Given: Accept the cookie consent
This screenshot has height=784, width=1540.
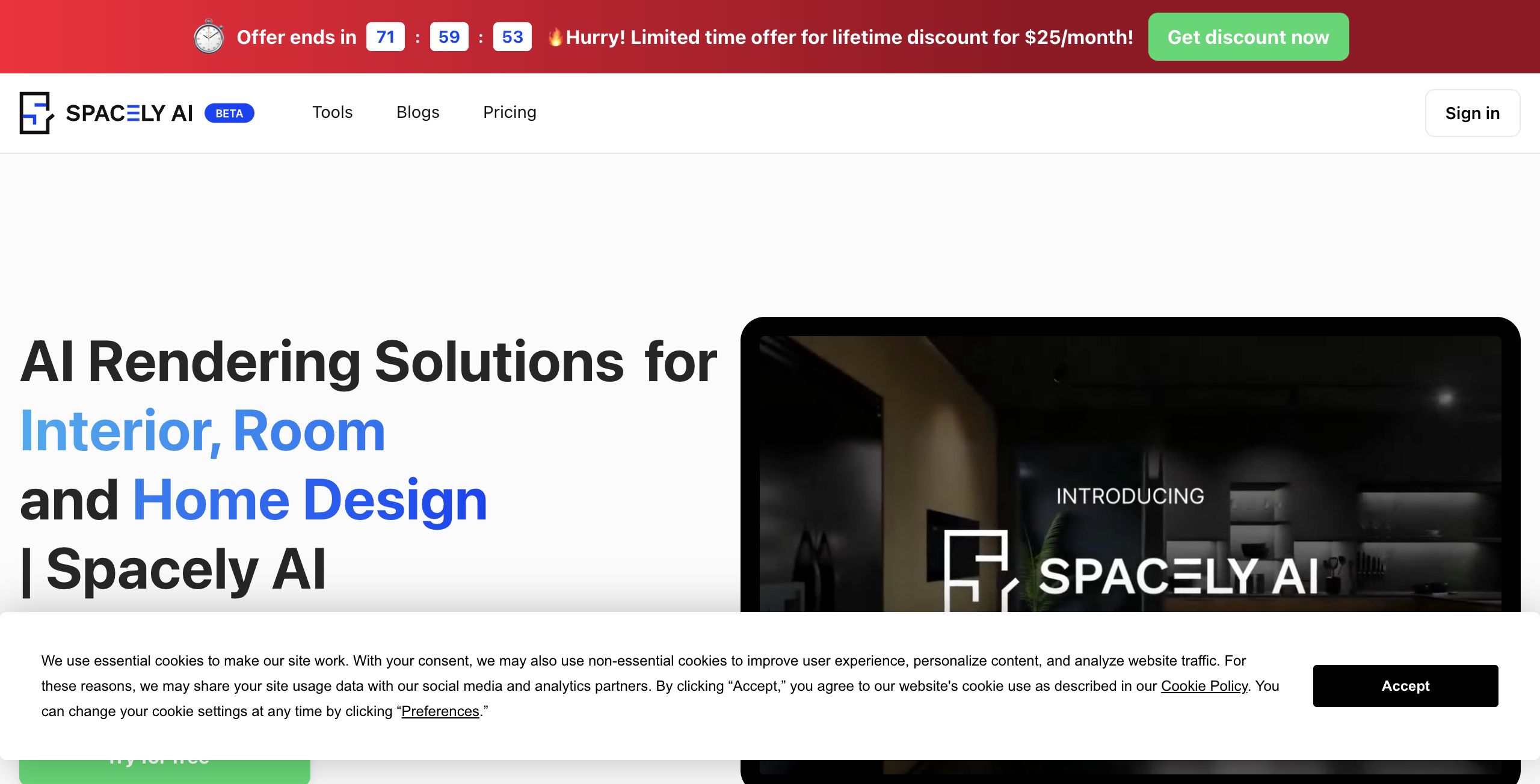Looking at the screenshot, I should coord(1405,685).
